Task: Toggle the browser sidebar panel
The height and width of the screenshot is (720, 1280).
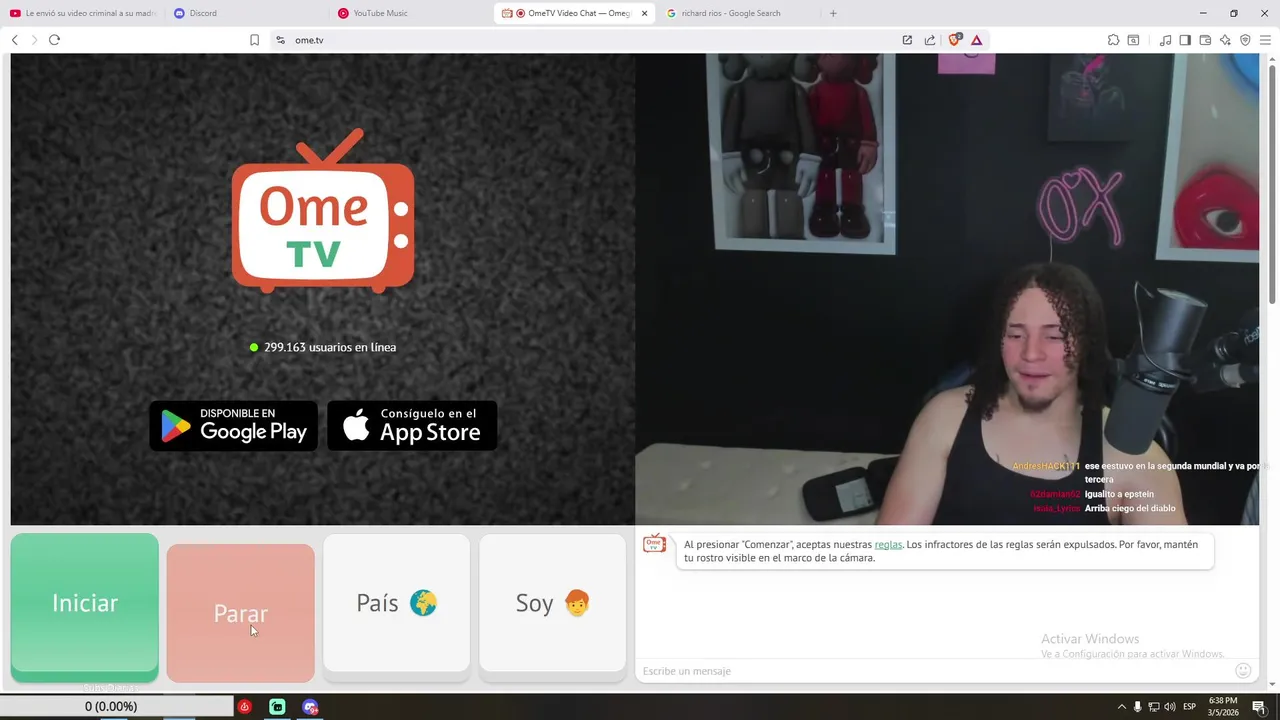Action: pyautogui.click(x=1185, y=40)
